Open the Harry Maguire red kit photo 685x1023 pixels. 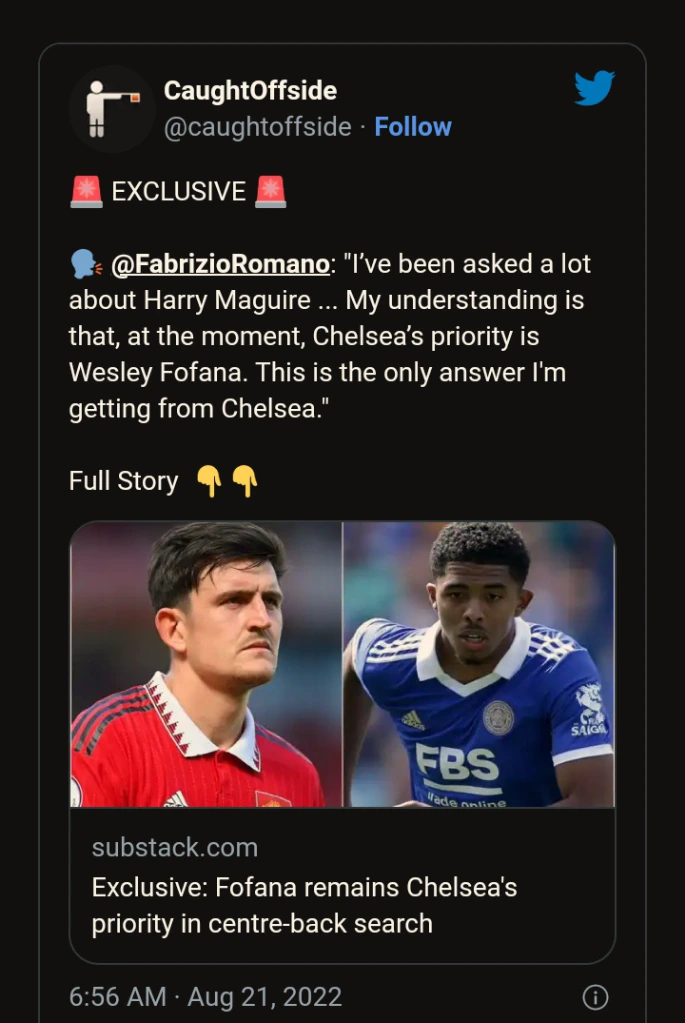coord(207,664)
